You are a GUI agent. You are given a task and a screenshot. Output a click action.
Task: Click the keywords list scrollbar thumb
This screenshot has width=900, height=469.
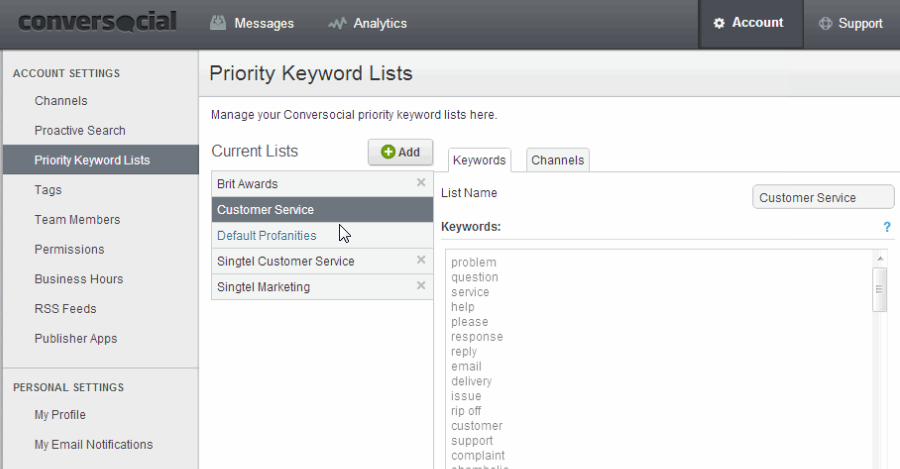879,289
